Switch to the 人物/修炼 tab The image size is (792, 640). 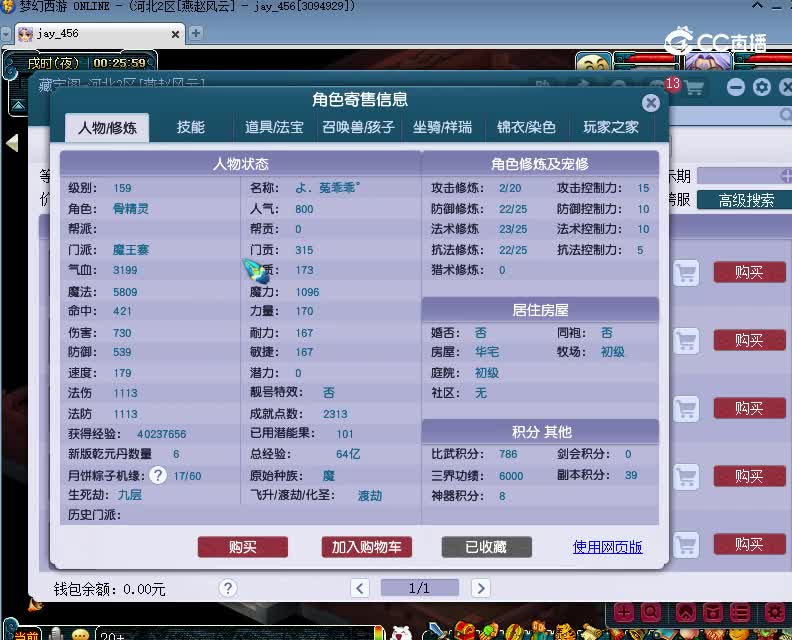[x=107, y=127]
